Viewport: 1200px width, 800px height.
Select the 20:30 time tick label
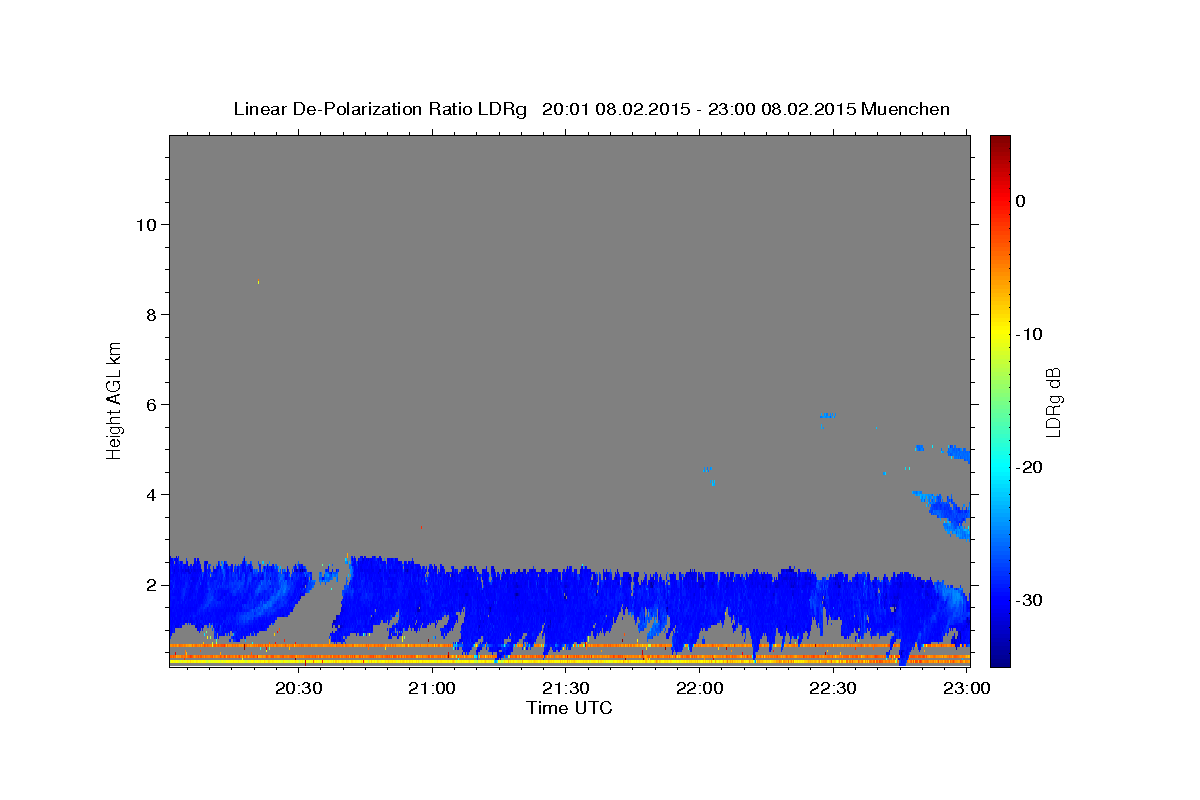tap(298, 688)
